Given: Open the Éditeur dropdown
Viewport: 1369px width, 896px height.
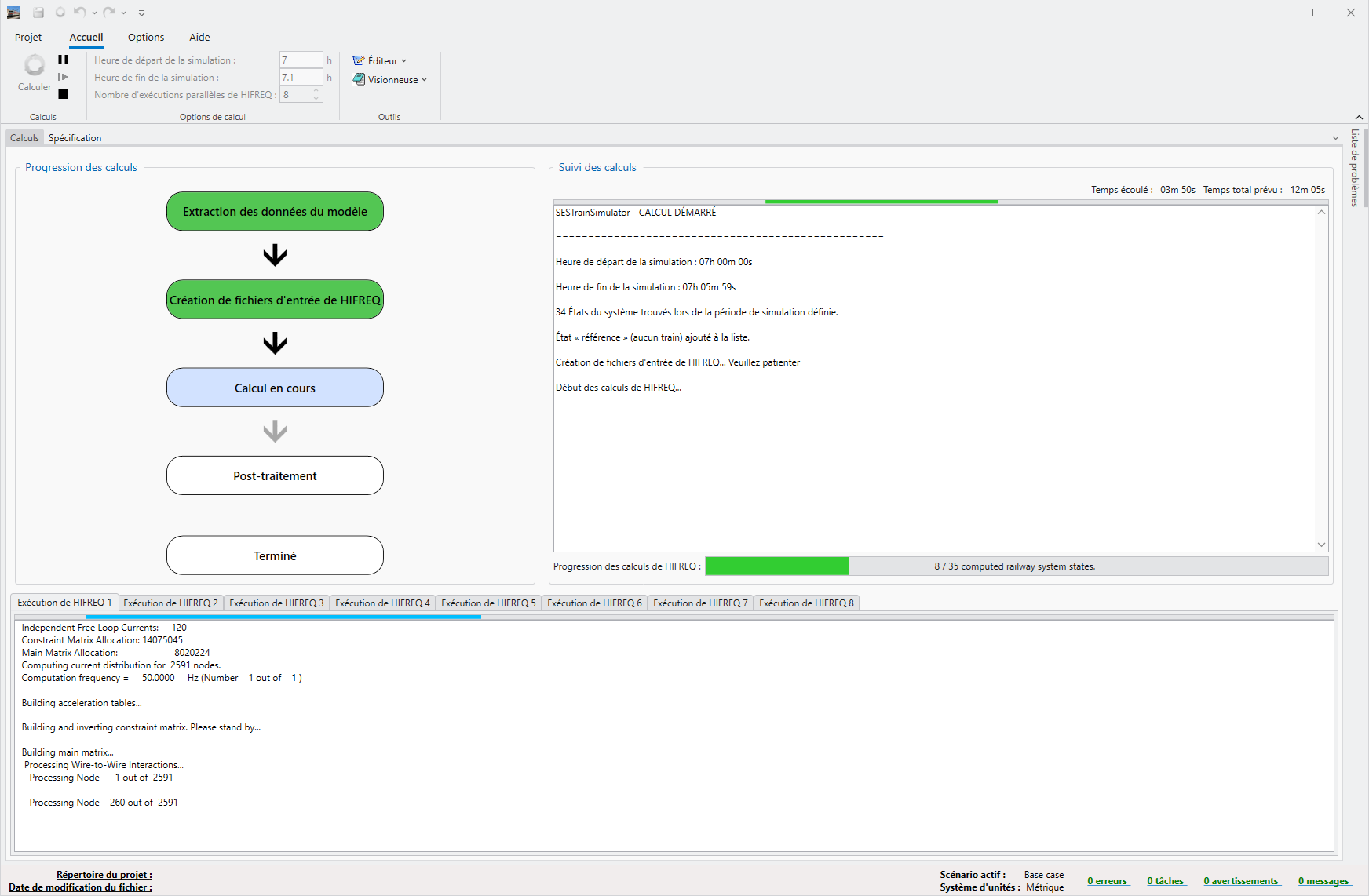Looking at the screenshot, I should 380,60.
